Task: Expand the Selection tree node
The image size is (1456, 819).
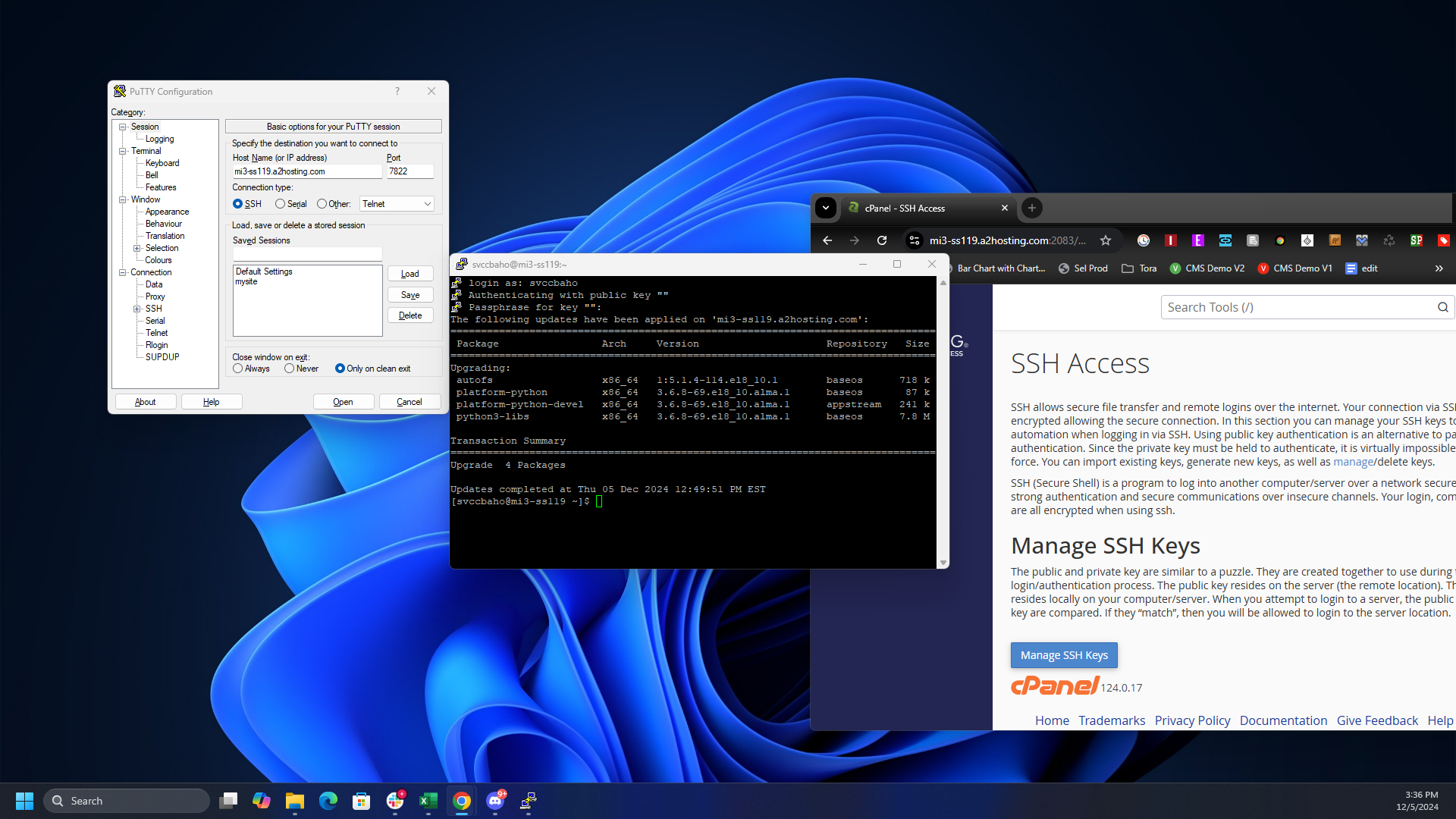Action: [136, 248]
